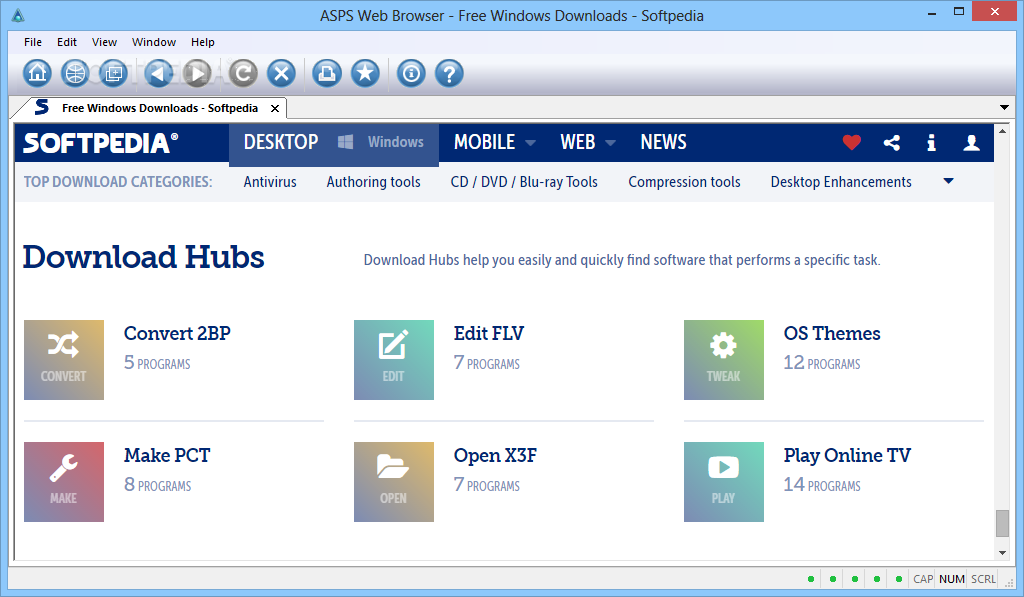Screen dimensions: 1024x597
Task: Go forward with the Forward arrow icon
Action: click(x=197, y=73)
